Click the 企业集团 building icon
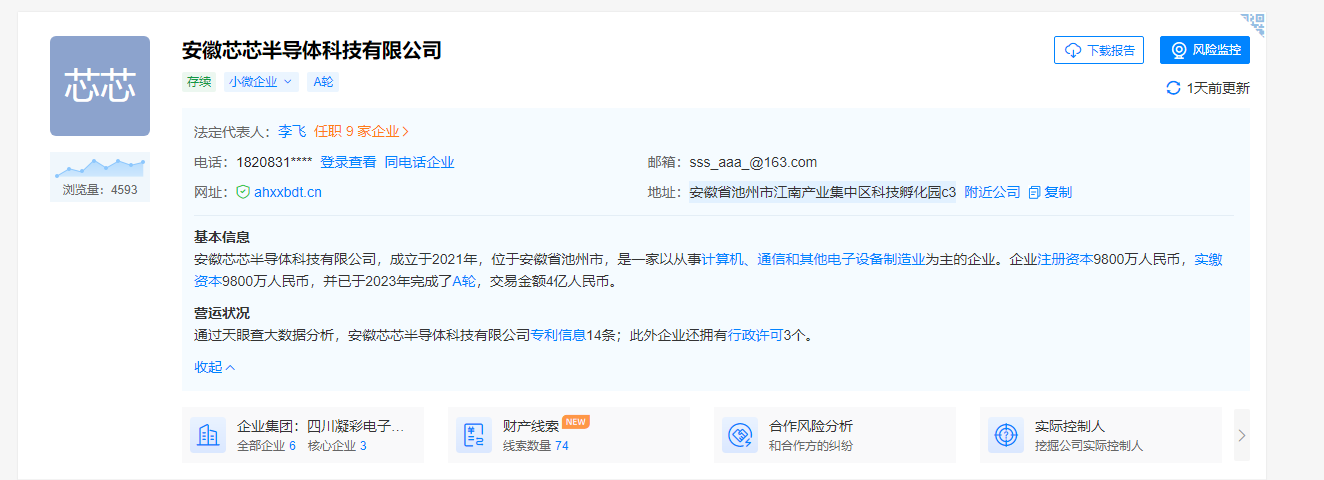 point(208,435)
